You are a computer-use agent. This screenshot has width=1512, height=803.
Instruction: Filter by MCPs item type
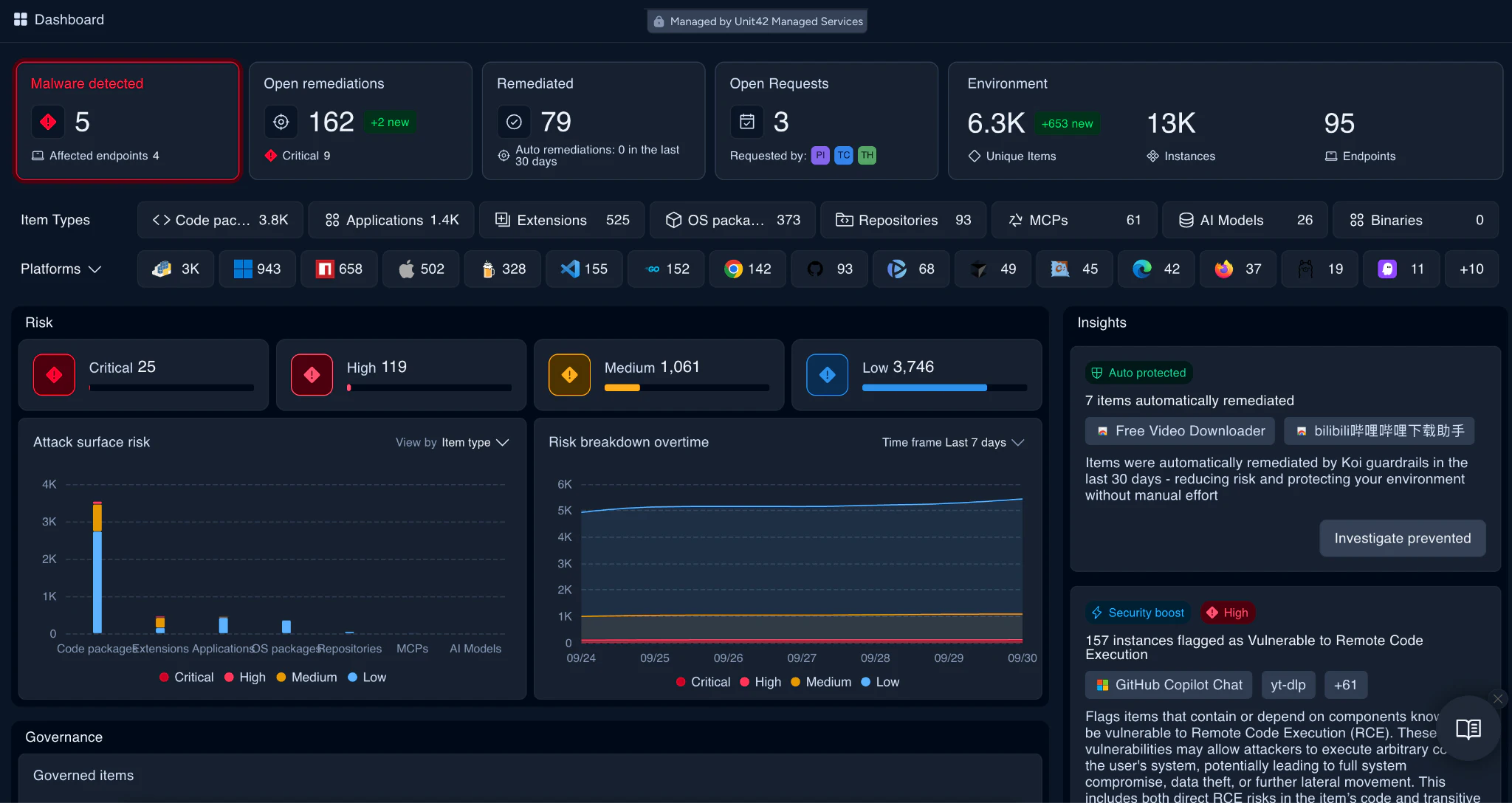[1074, 220]
